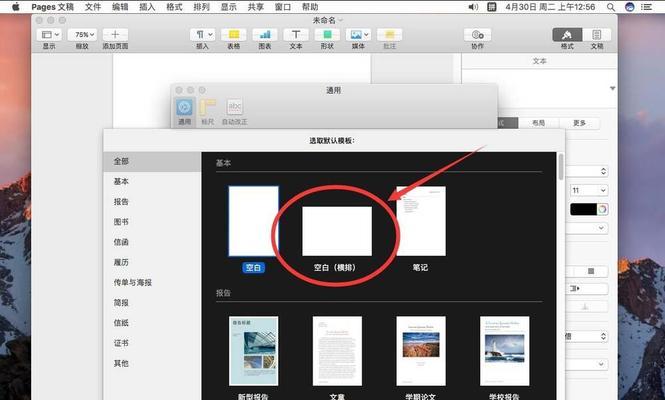Click the 添加页面 plus icon
This screenshot has width=665, height=400.
point(115,35)
